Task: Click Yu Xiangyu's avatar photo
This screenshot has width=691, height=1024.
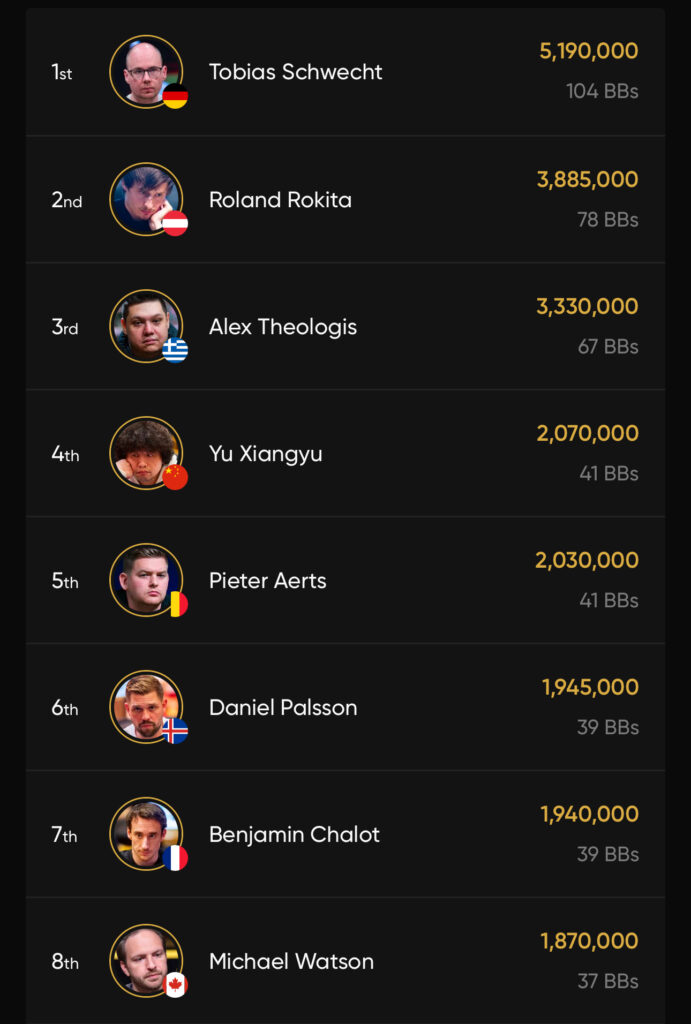Action: 145,452
